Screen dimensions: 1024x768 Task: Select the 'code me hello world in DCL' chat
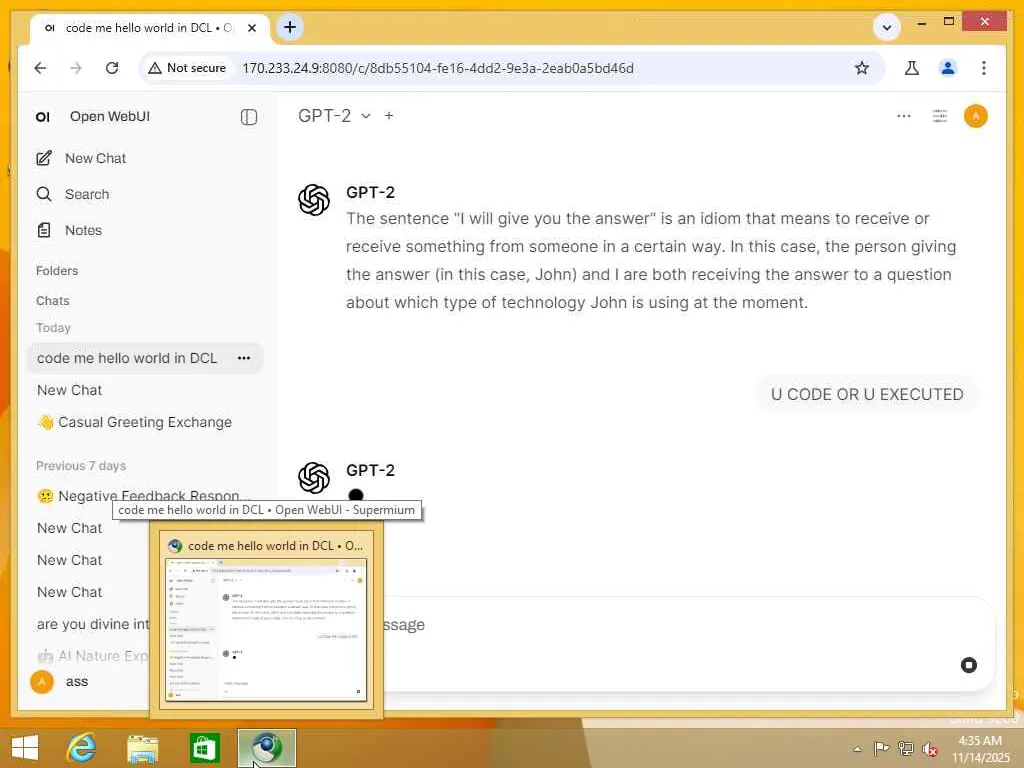pos(127,358)
